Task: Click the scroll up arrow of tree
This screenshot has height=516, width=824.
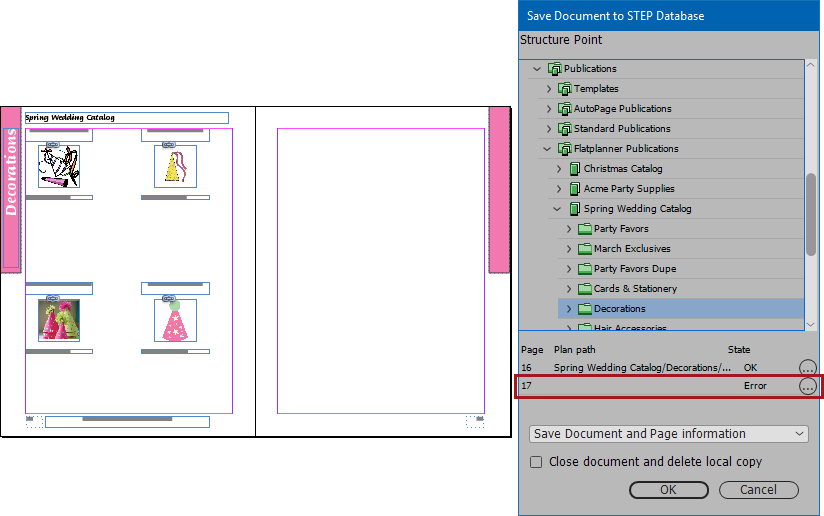Action: 811,65
